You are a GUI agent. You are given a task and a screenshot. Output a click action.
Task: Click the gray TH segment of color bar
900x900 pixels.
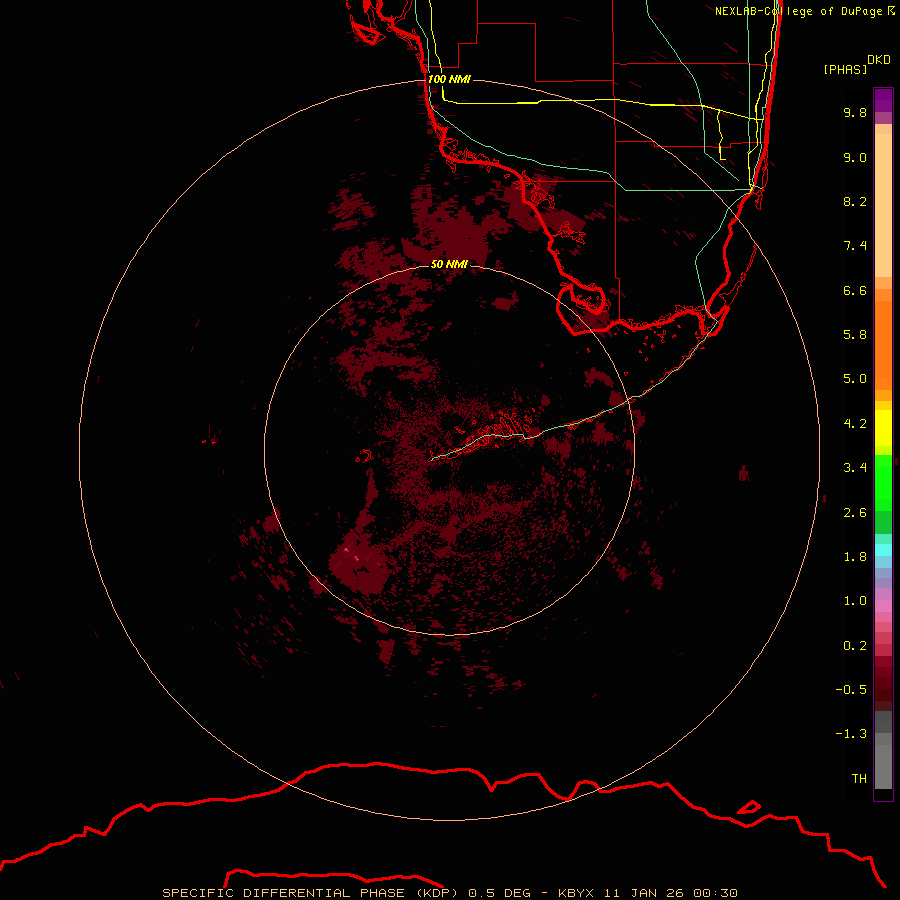coord(883,766)
